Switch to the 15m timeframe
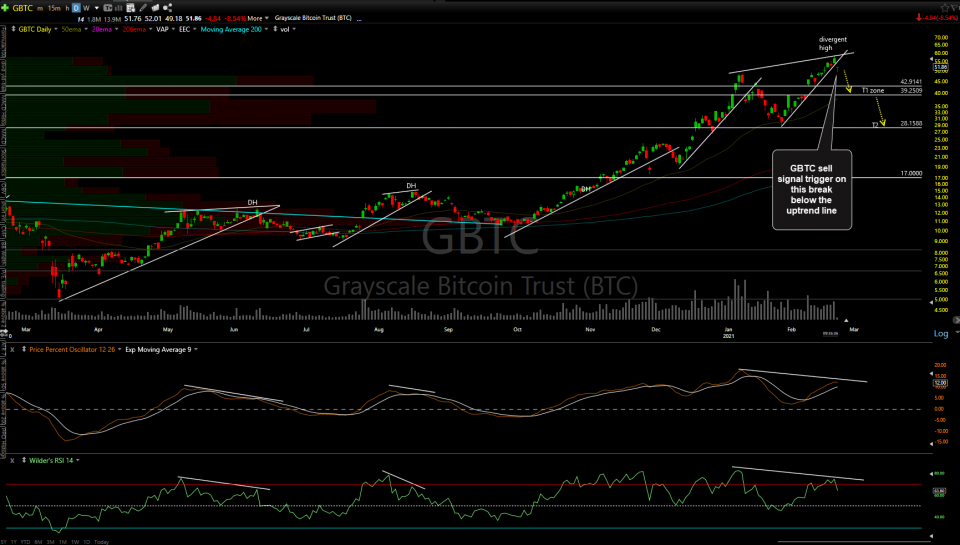This screenshot has height=545, width=960. (54, 9)
